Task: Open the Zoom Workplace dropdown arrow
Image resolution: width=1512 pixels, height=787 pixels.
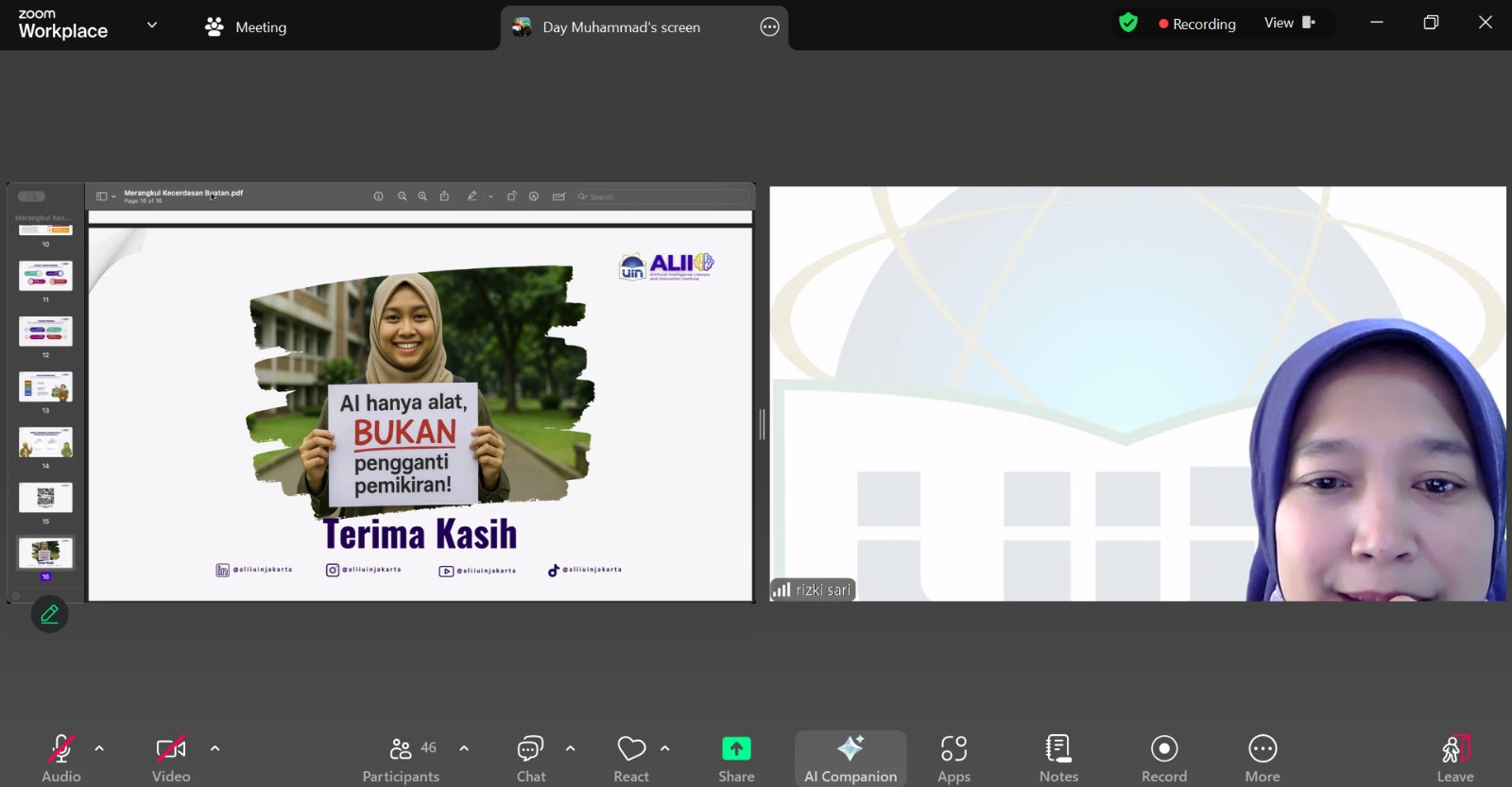Action: [x=152, y=25]
